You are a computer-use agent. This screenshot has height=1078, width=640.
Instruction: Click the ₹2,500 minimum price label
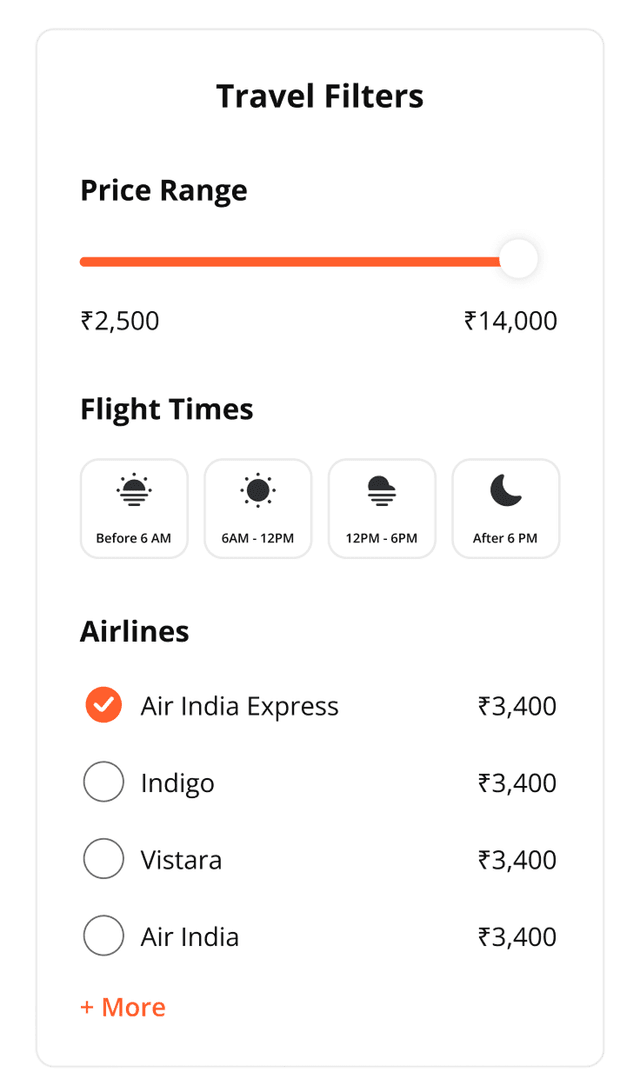pyautogui.click(x=121, y=320)
